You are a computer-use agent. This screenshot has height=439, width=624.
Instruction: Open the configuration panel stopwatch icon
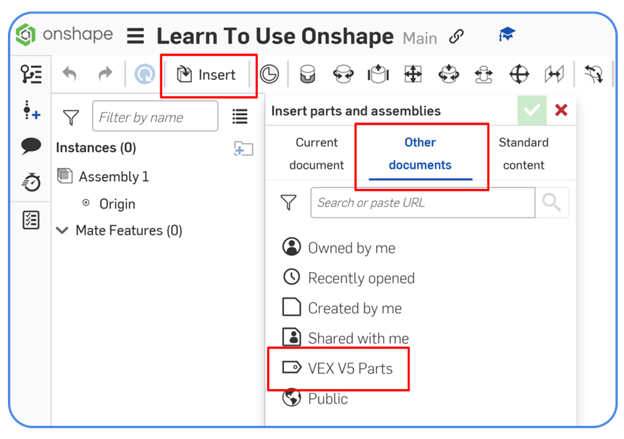(31, 182)
